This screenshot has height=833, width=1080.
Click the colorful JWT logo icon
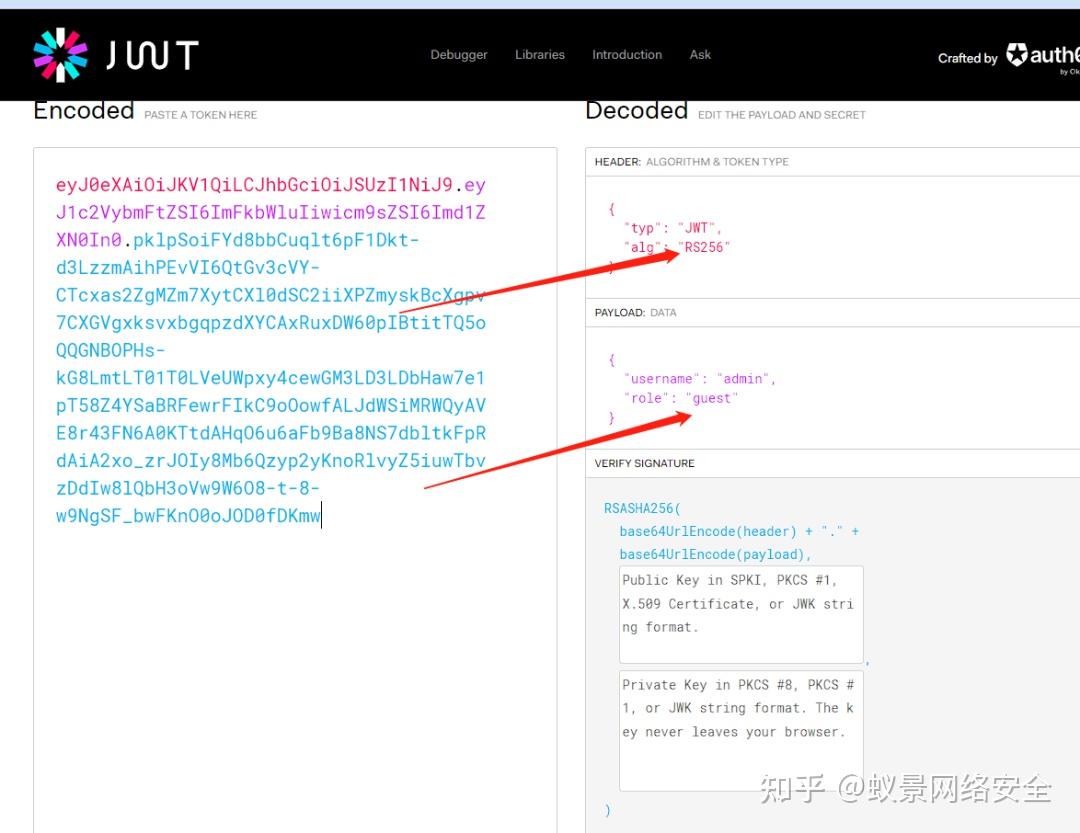coord(60,54)
